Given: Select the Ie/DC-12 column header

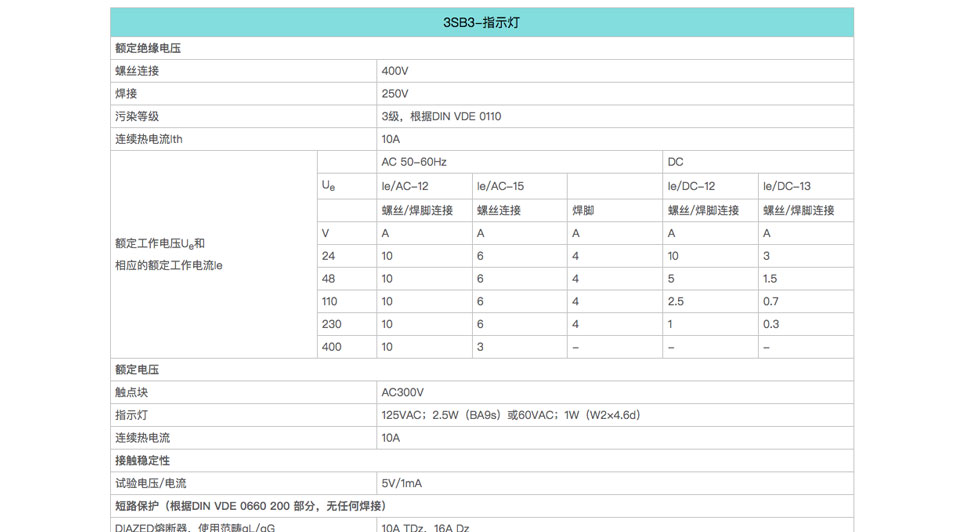Looking at the screenshot, I should [691, 186].
